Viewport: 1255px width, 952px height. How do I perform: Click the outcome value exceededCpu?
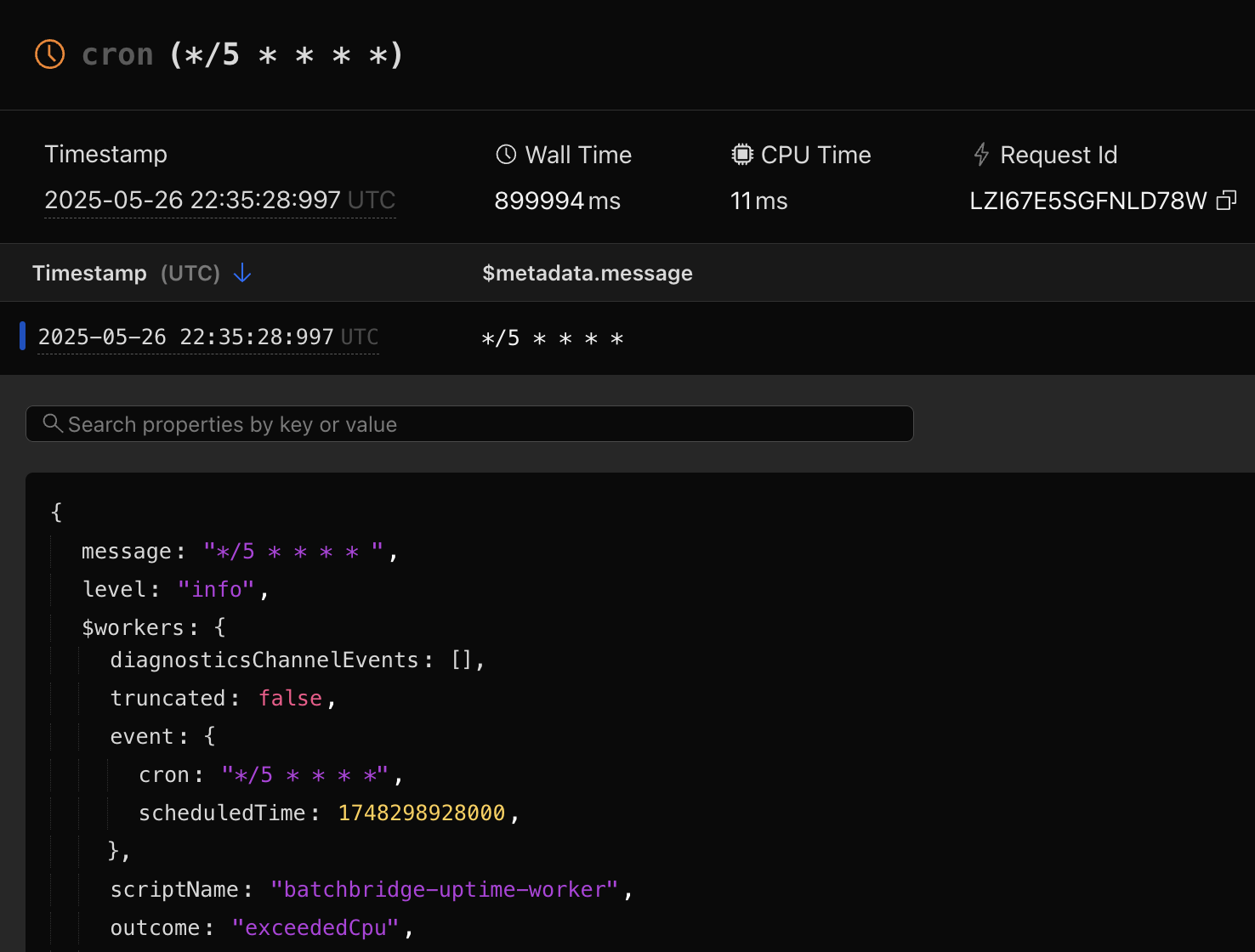[x=315, y=927]
